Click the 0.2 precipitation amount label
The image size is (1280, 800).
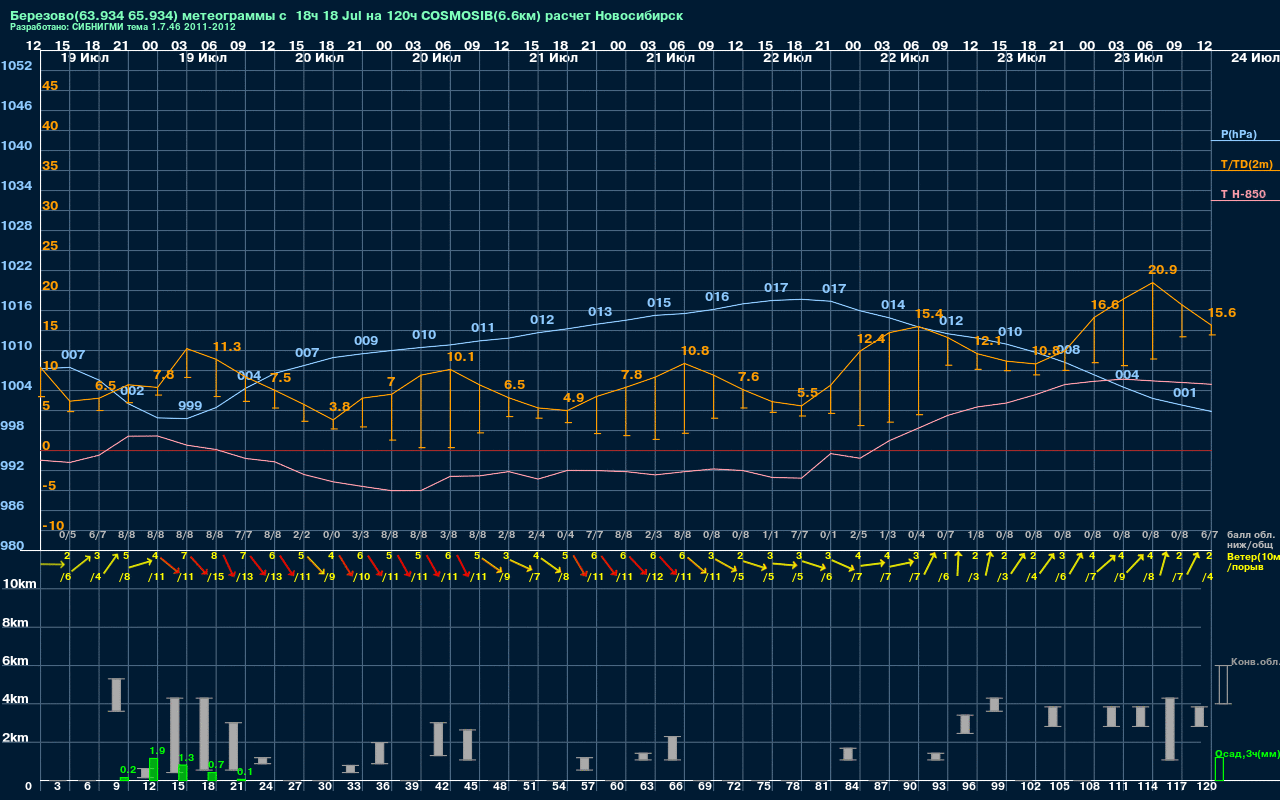coord(128,769)
